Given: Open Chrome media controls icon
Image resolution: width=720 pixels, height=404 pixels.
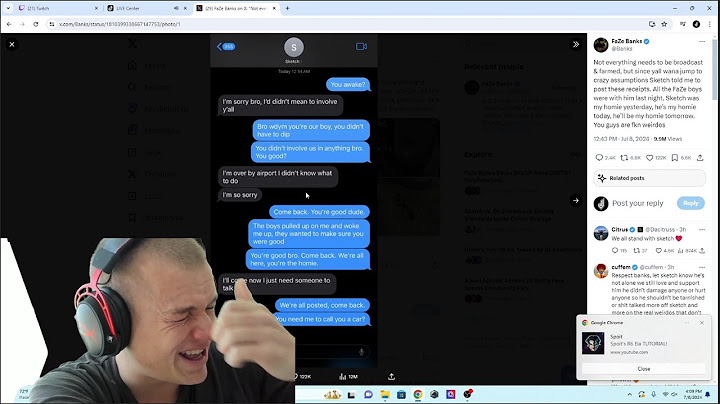Looking at the screenshot, I should point(683,24).
